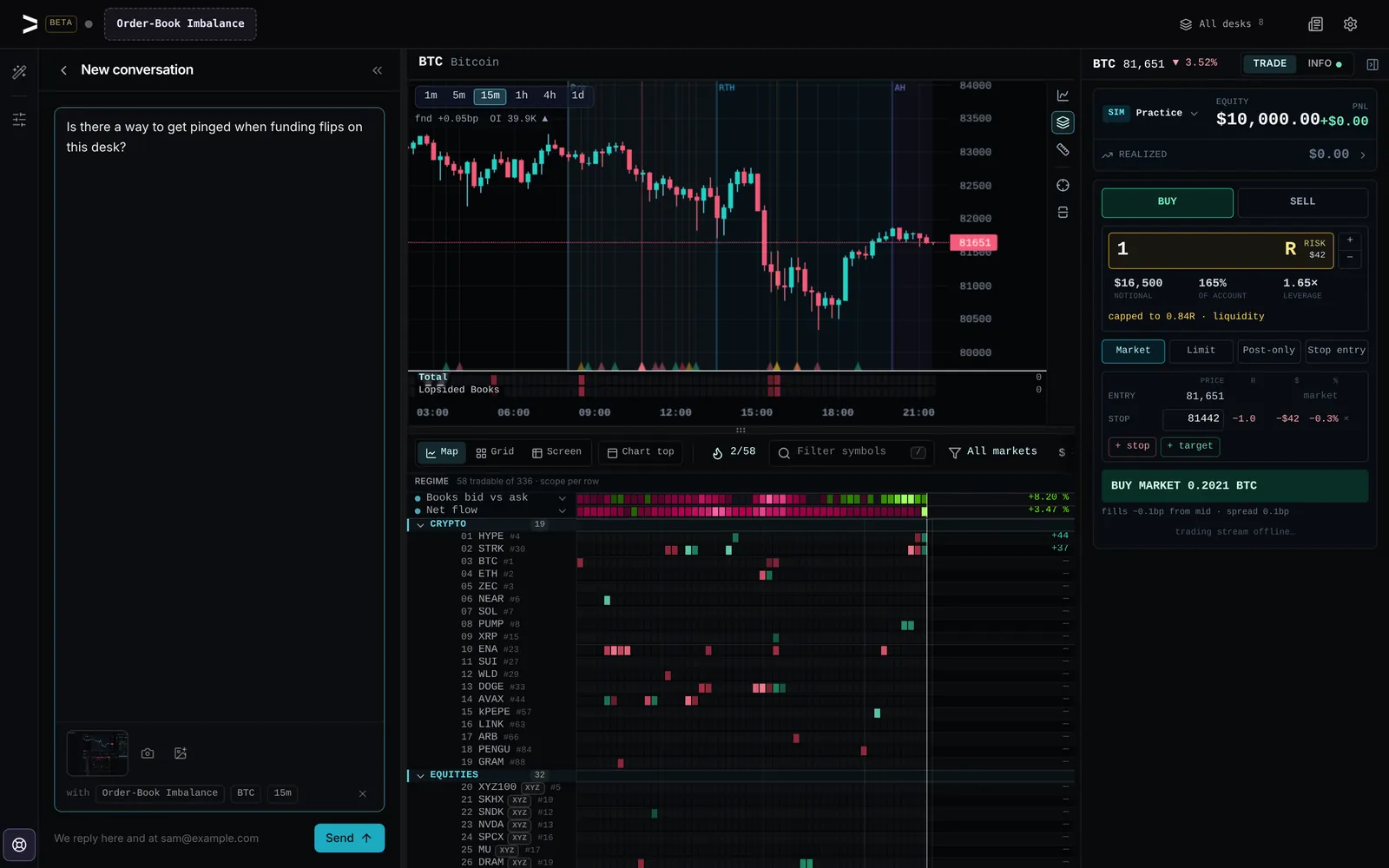The width and height of the screenshot is (1389, 868).
Task: Click the Send button
Action: coord(349,838)
